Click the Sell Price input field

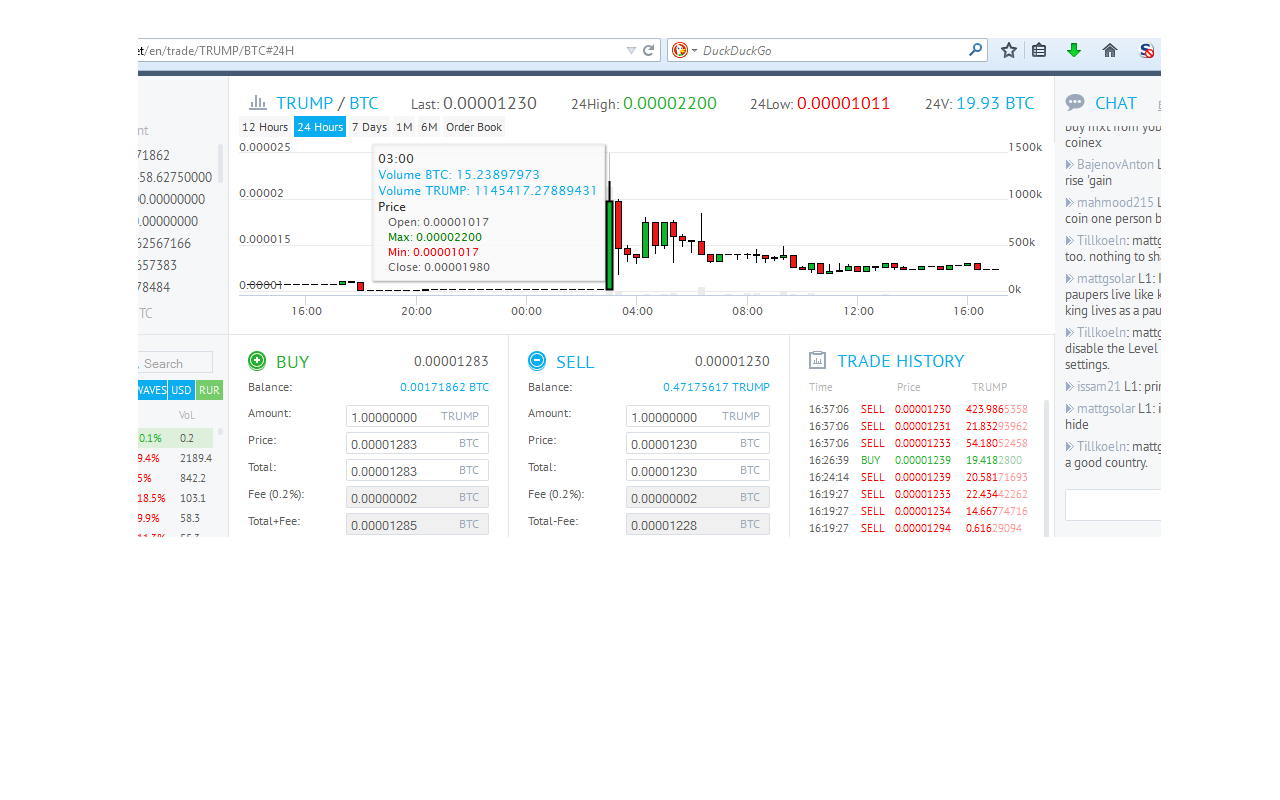click(698, 443)
